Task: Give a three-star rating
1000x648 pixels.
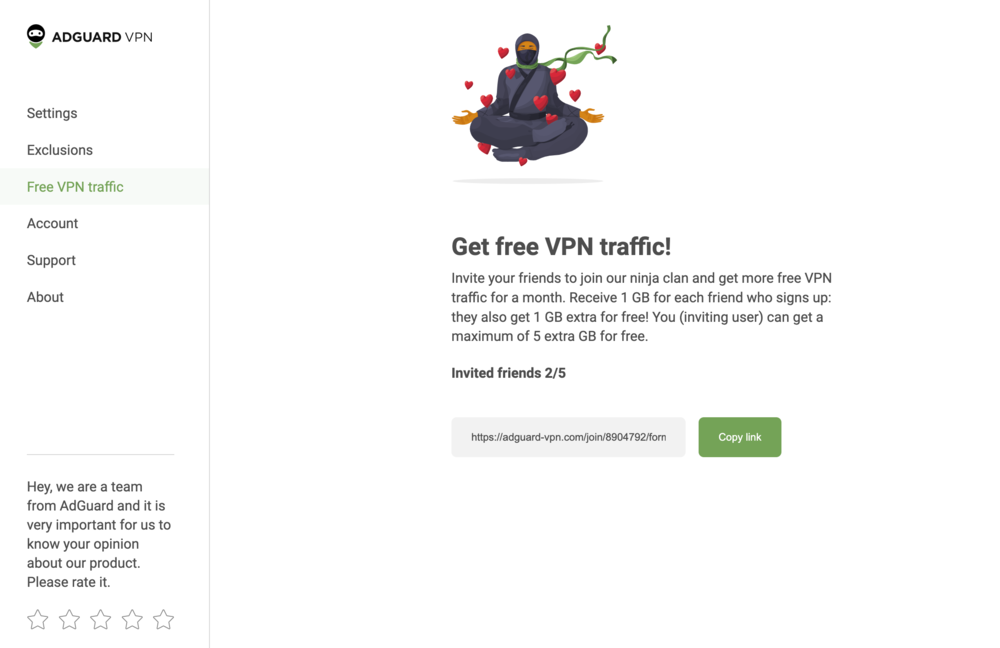Action: 101,619
